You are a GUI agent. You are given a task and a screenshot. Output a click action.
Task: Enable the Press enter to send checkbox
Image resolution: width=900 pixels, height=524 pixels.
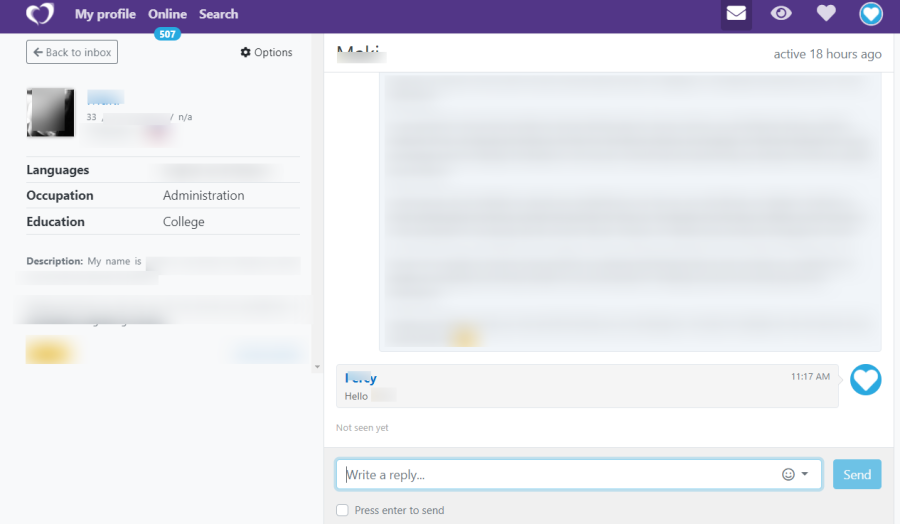(x=342, y=510)
